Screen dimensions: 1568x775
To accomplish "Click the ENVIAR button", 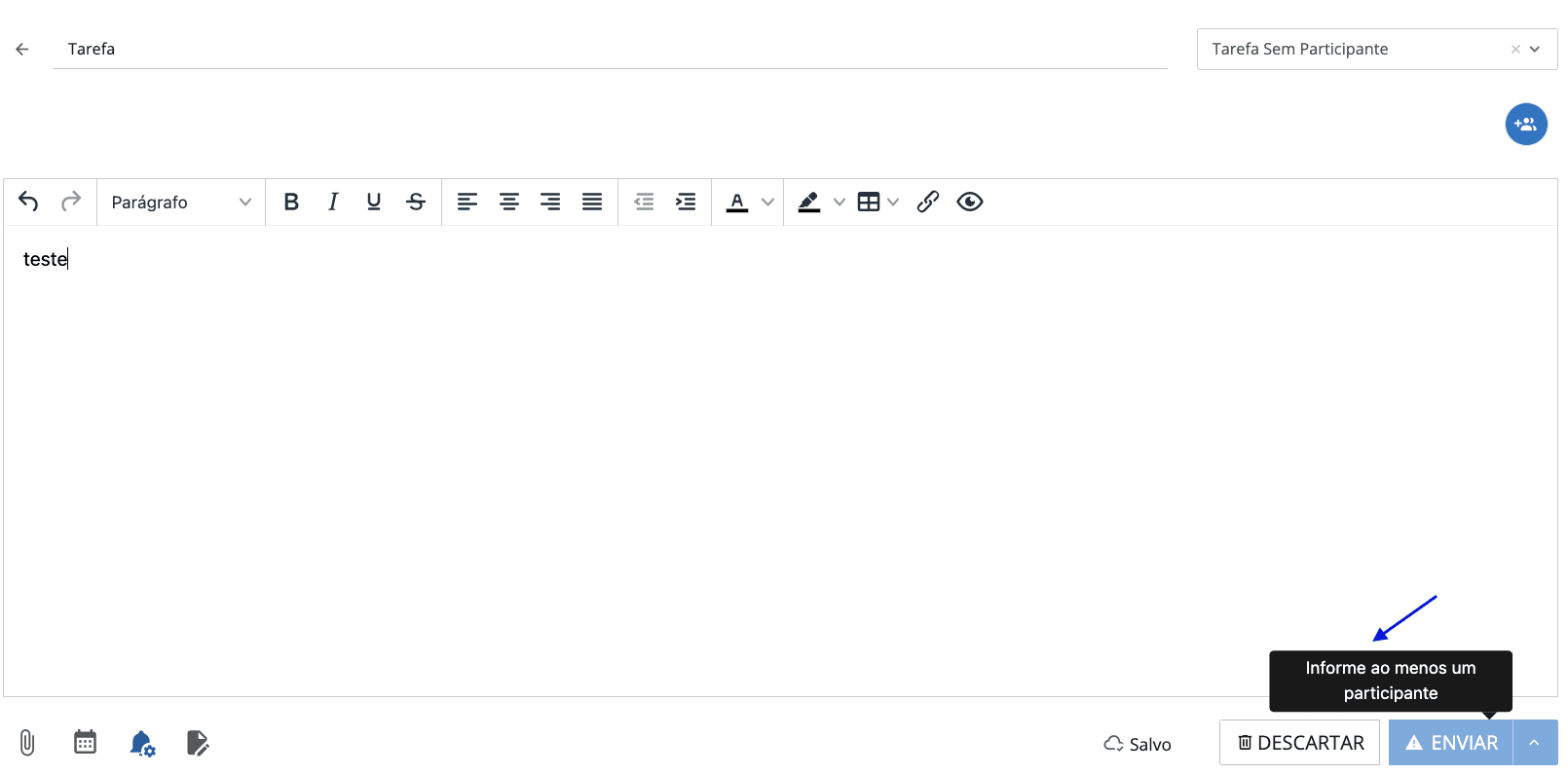I will [1451, 743].
